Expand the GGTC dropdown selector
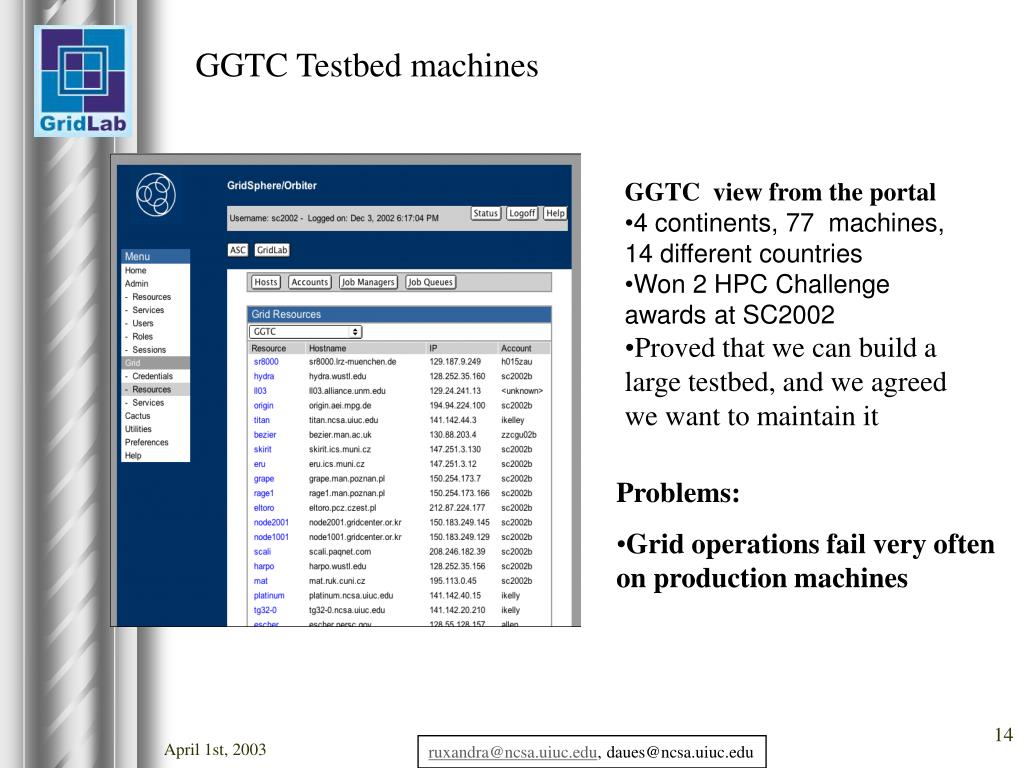The width and height of the screenshot is (1024, 768). [305, 332]
